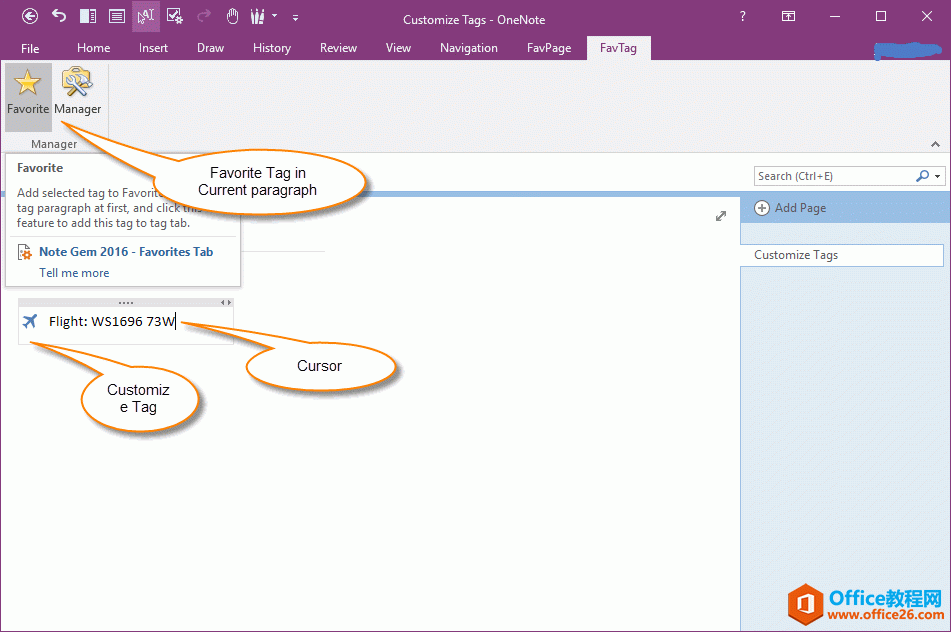
Task: Undo the last action from Quick Access Toolbar
Action: [x=58, y=16]
